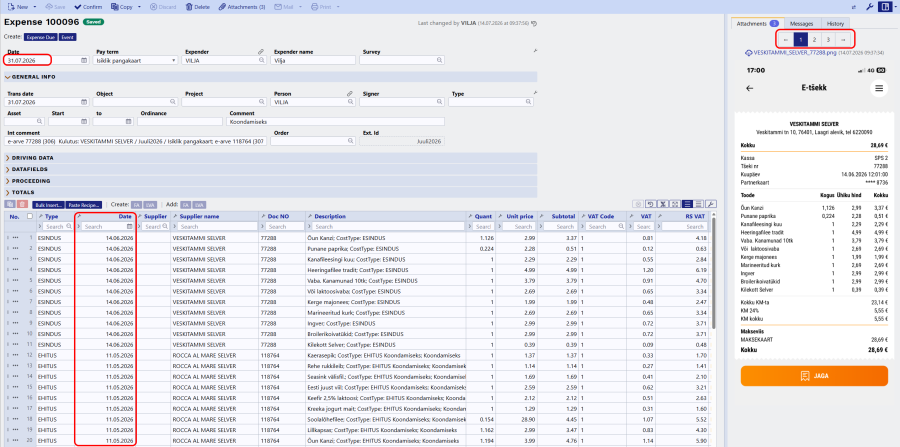Click the copy rows icon above the table

pos(10,204)
